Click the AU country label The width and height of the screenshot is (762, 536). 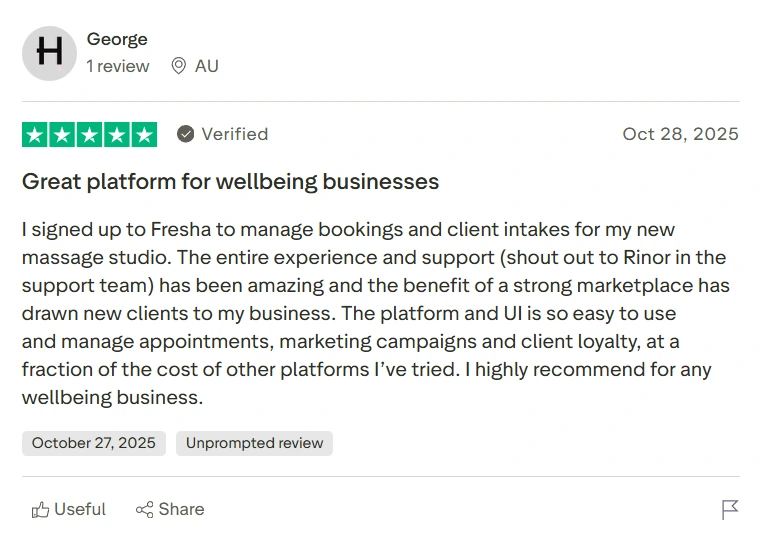pos(207,66)
